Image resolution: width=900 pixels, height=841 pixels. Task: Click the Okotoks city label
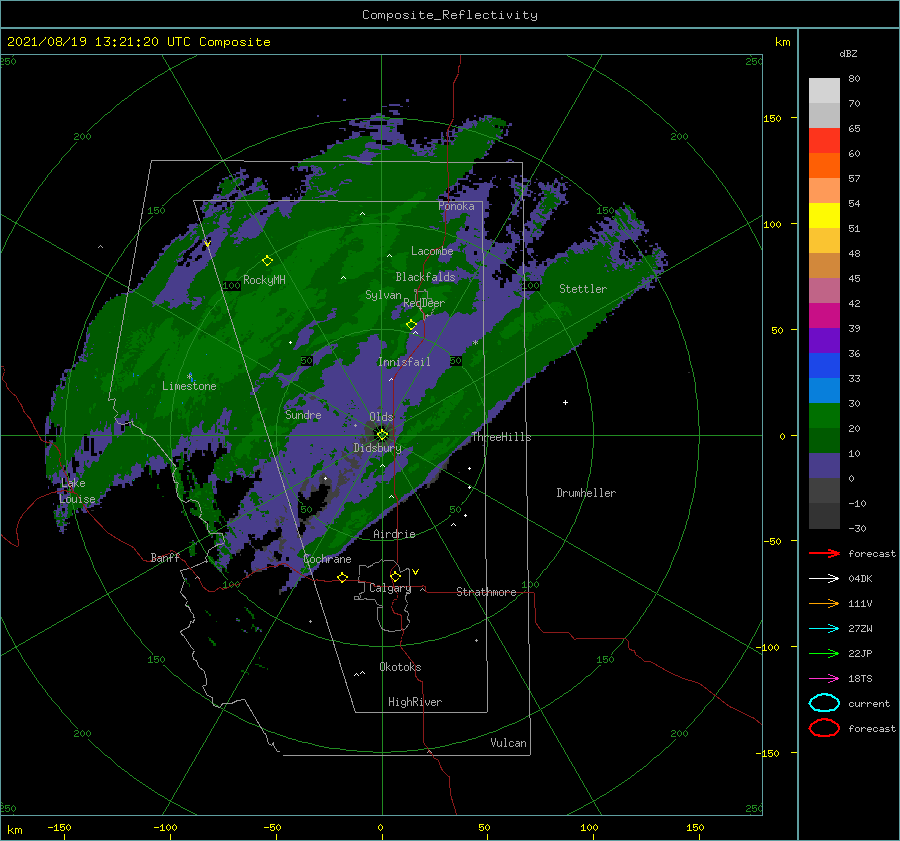pyautogui.click(x=400, y=667)
